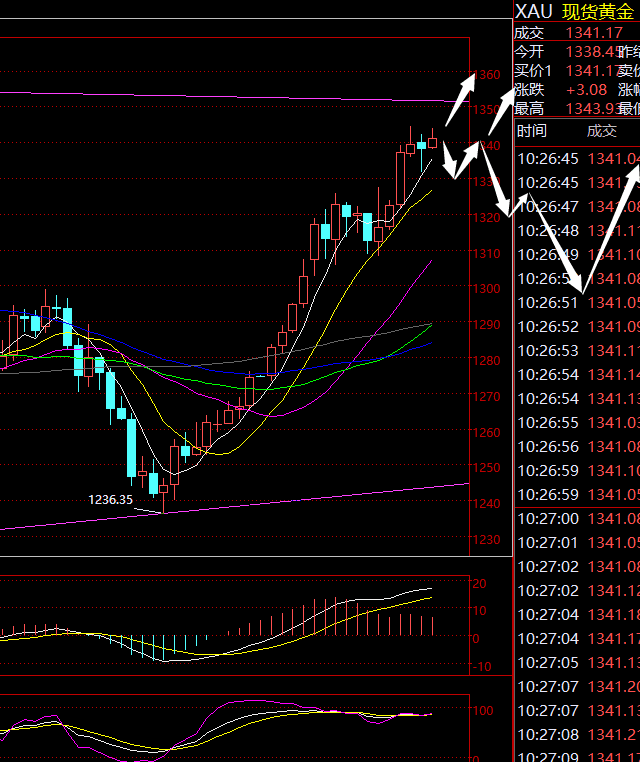Image resolution: width=640 pixels, height=762 pixels.
Task: Select the 成交 column header in tick list
Action: coord(601,131)
